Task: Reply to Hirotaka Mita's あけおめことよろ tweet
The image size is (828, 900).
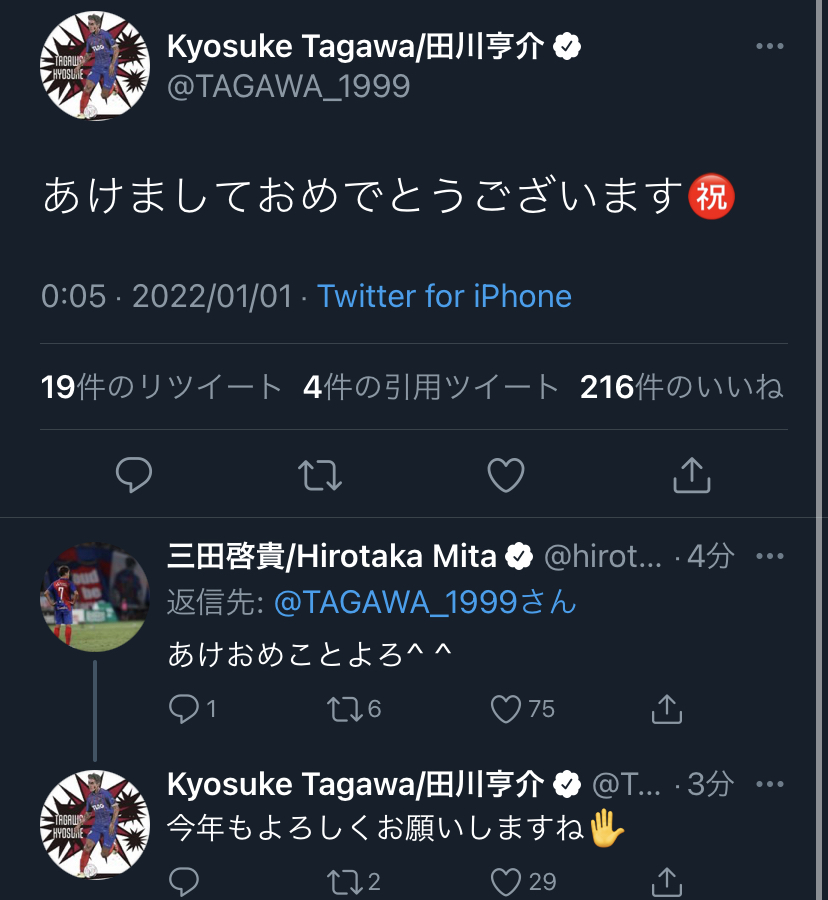Action: coord(184,709)
